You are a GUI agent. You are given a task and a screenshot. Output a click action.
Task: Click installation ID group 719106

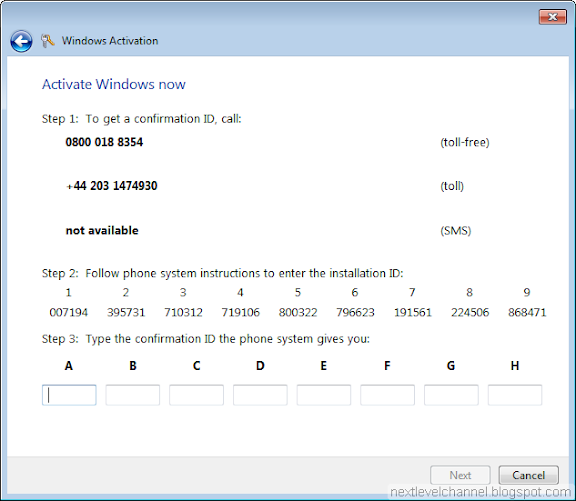(x=241, y=313)
